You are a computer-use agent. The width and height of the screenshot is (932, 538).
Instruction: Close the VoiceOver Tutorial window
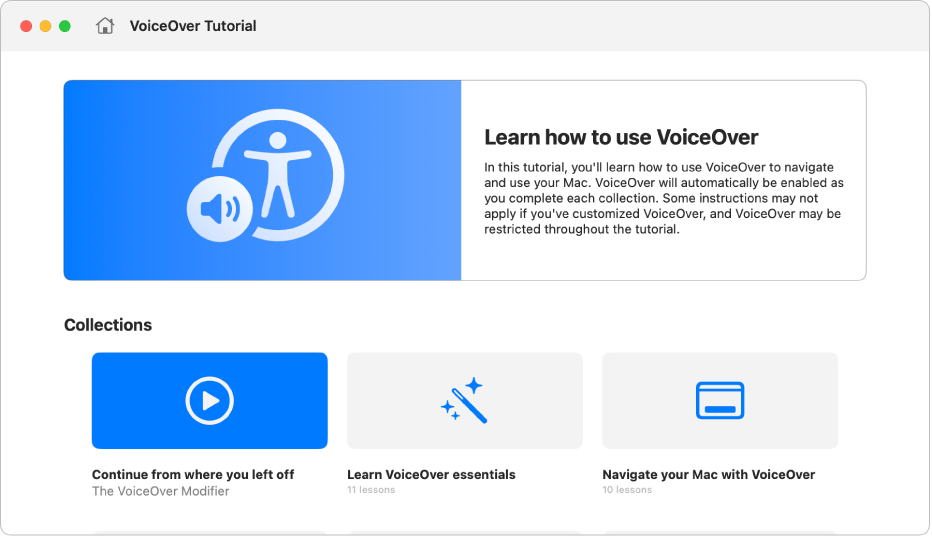point(26,26)
